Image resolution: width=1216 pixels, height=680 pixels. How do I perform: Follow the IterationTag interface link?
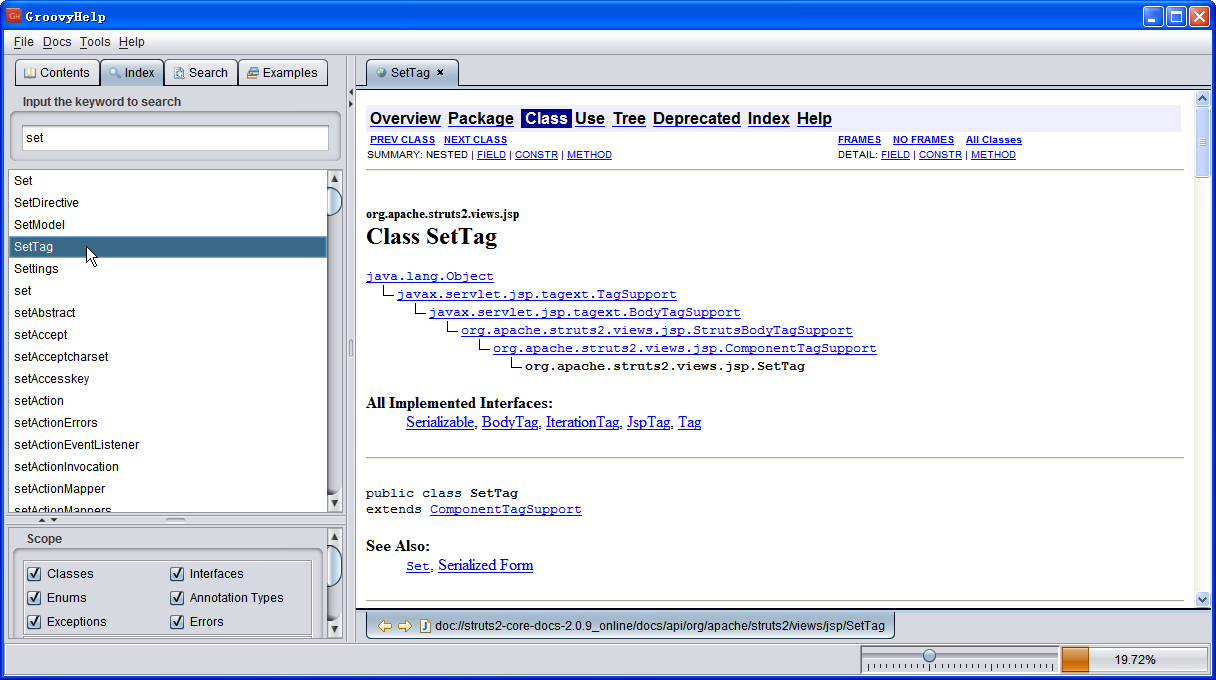click(582, 422)
